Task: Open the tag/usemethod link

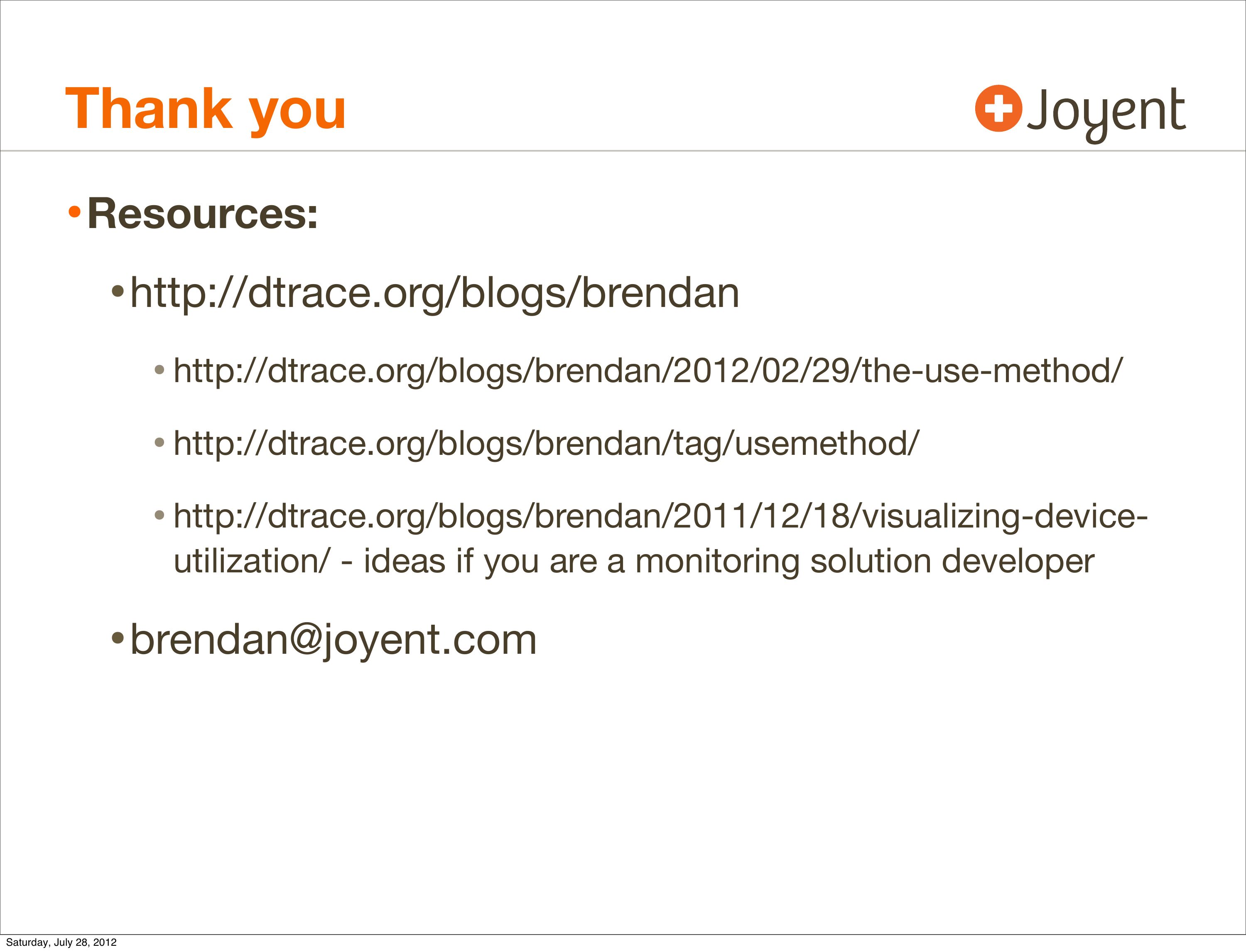Action: pyautogui.click(x=546, y=443)
